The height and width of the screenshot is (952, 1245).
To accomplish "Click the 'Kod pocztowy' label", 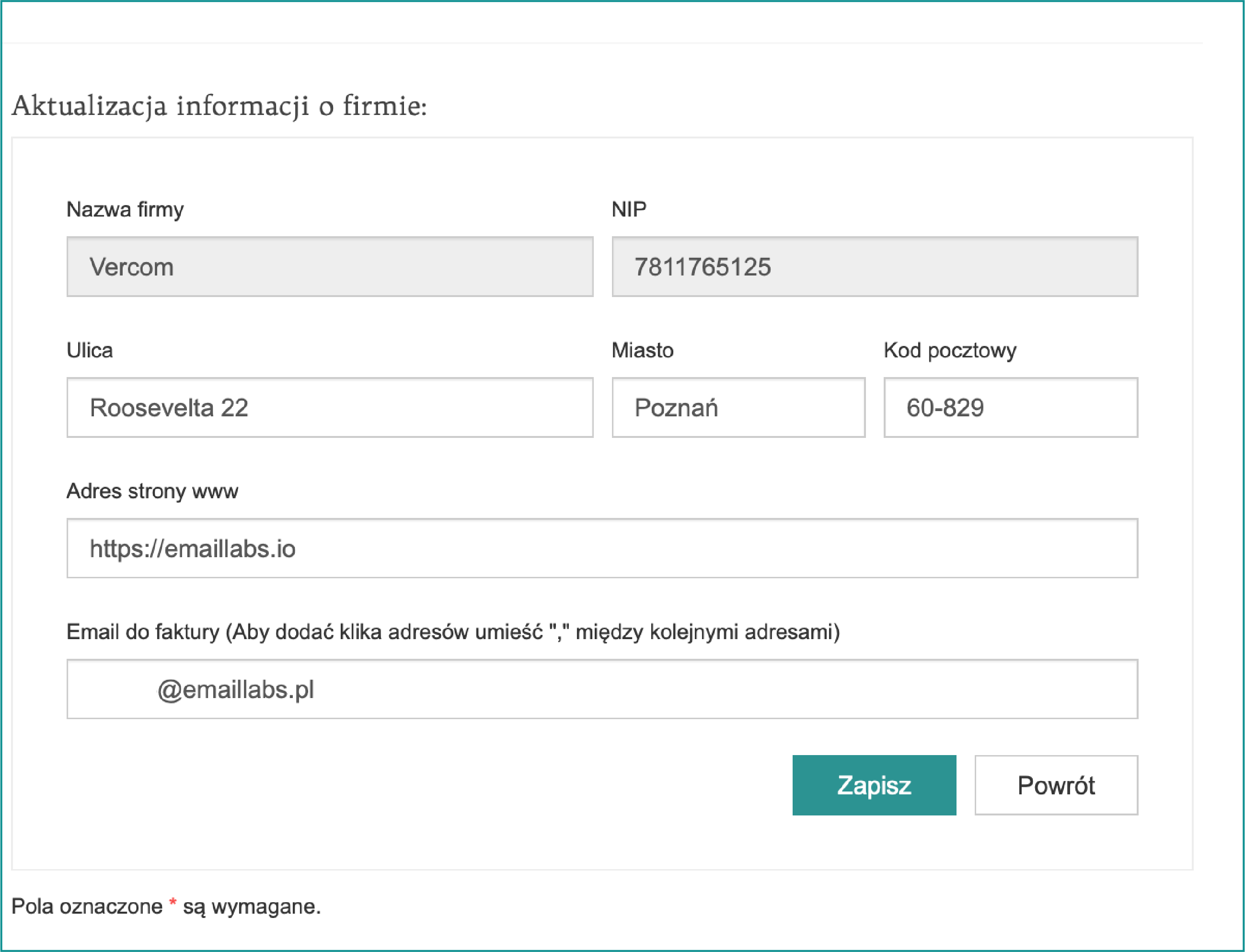I will point(950,350).
